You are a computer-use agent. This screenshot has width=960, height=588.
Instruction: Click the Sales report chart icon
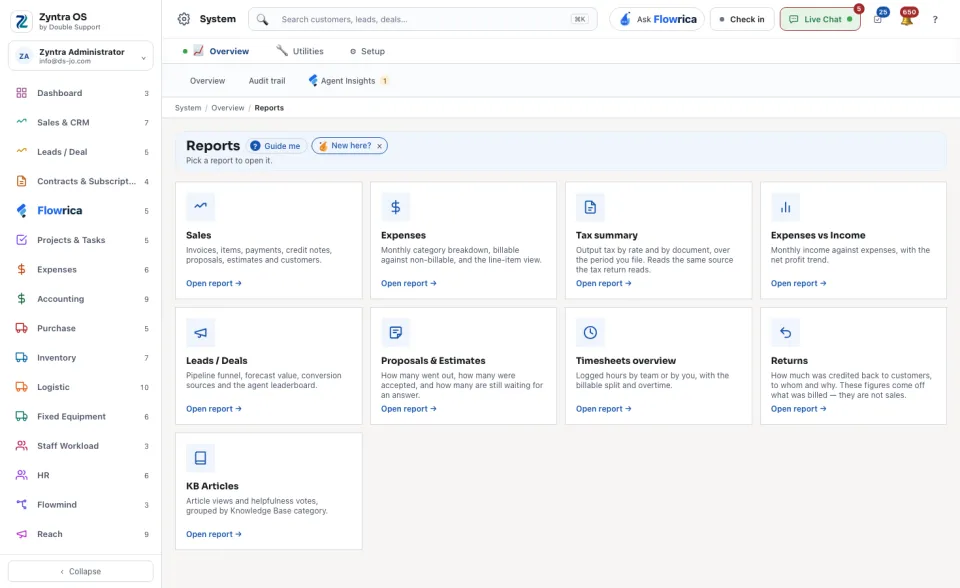[200, 206]
